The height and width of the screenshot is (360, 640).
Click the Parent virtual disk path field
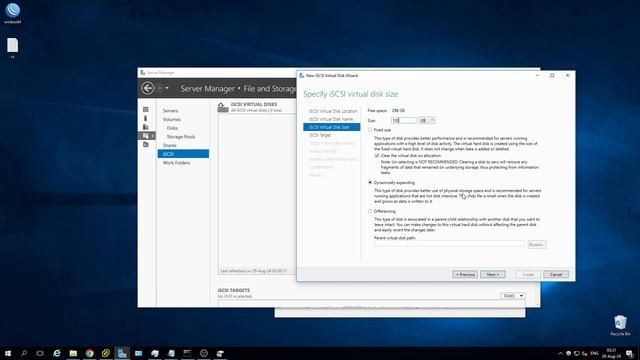[x=449, y=244]
